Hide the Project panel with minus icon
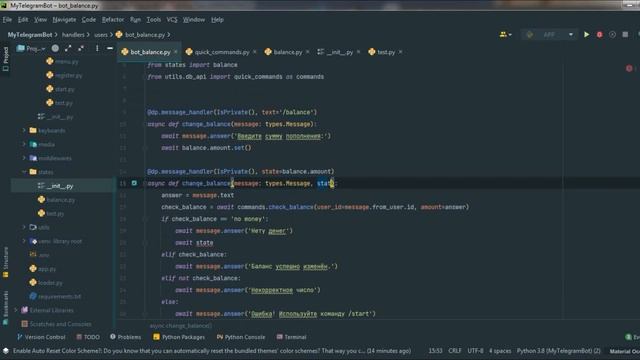This screenshot has height=360, width=640. pos(109,48)
